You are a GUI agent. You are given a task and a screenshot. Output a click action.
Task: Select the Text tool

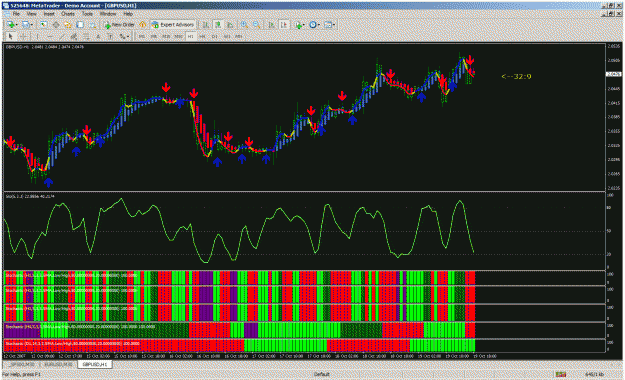point(98,36)
